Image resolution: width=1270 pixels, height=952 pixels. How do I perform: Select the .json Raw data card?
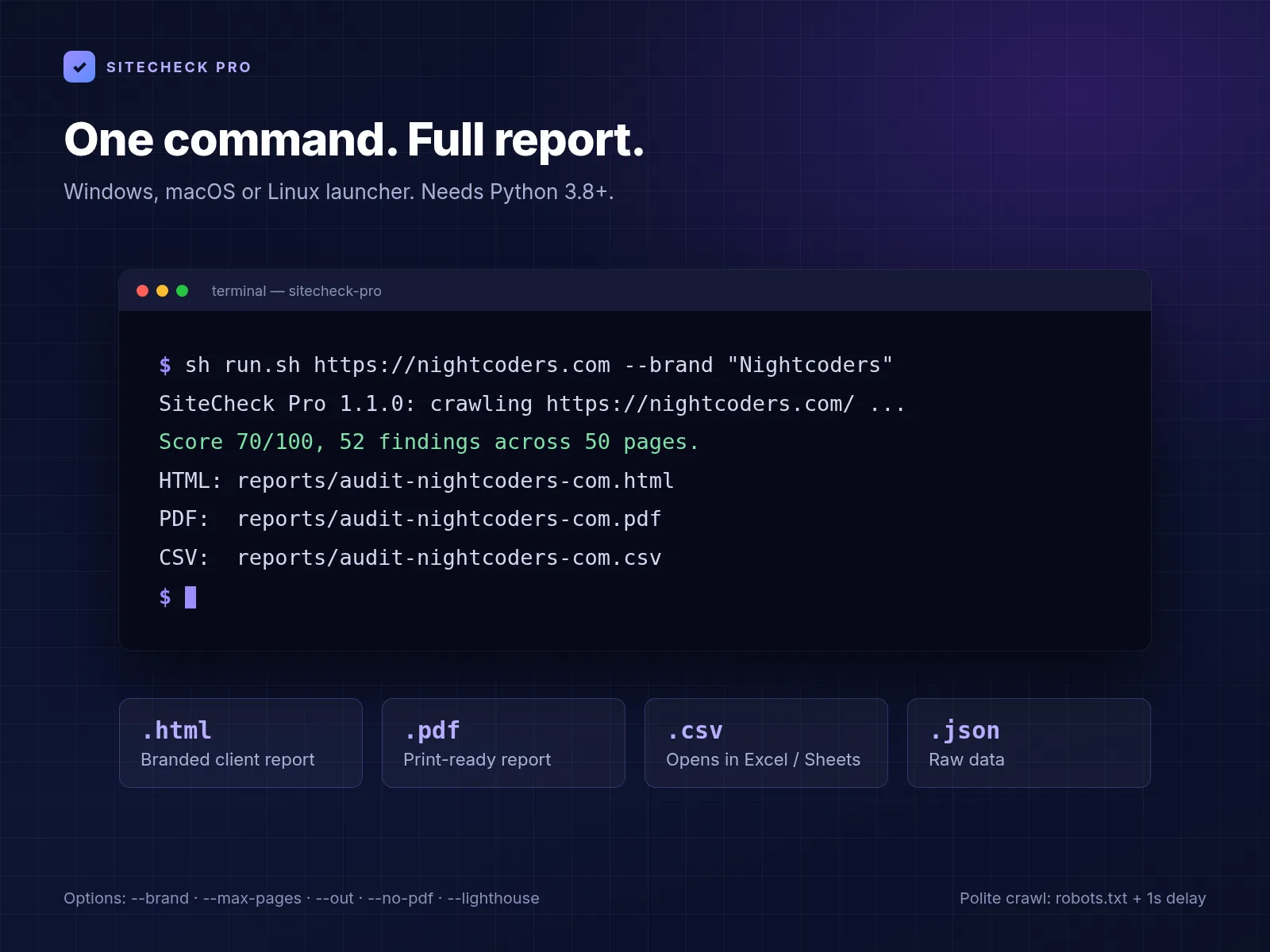pyautogui.click(x=1029, y=743)
